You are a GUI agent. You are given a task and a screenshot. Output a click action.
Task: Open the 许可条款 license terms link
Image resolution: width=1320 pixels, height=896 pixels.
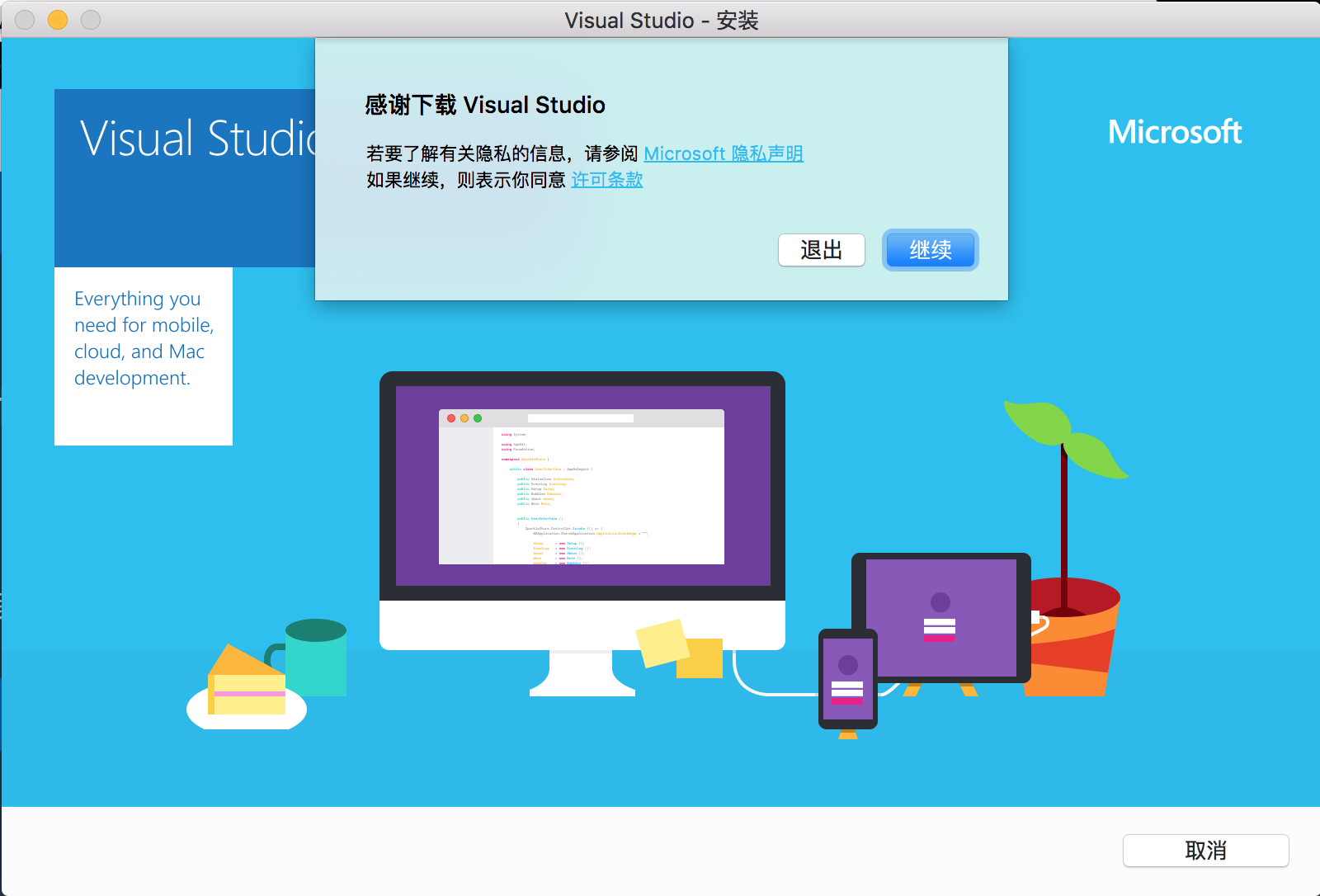pyautogui.click(x=607, y=180)
